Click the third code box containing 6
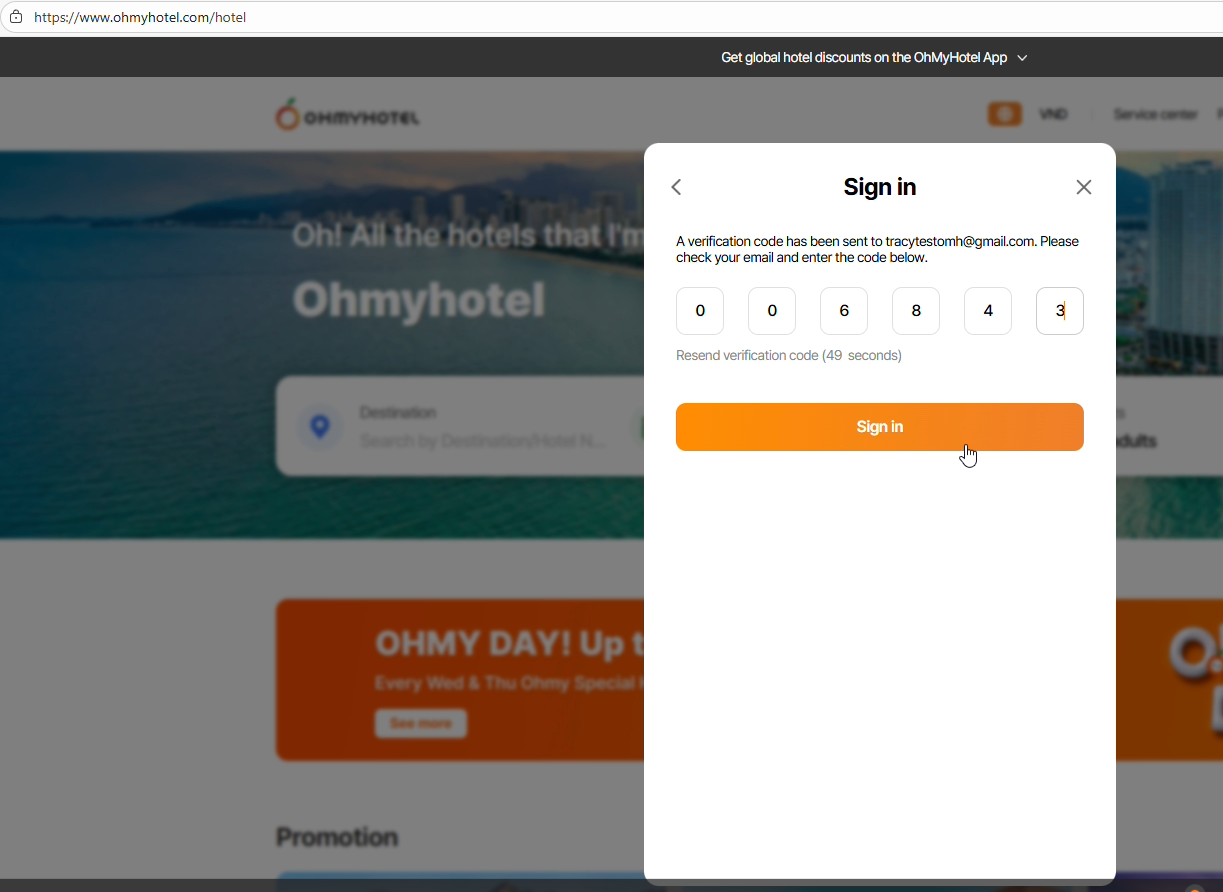The image size is (1223, 892). tap(844, 311)
